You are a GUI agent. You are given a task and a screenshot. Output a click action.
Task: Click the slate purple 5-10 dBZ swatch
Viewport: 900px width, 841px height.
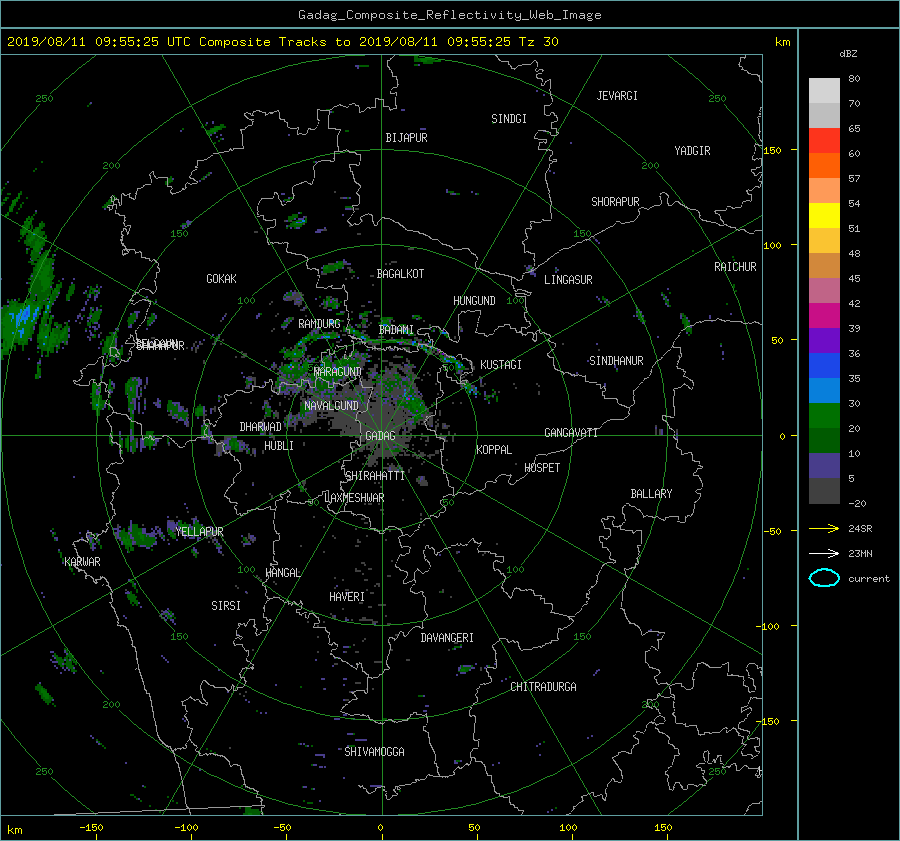click(824, 465)
